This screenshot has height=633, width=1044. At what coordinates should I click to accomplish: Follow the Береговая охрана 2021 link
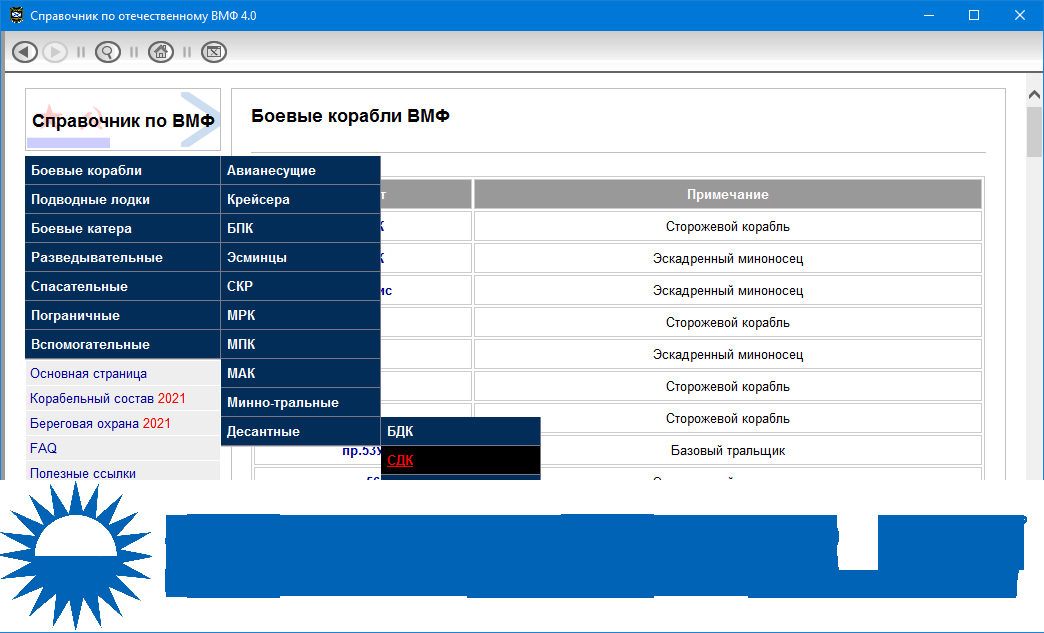click(100, 424)
